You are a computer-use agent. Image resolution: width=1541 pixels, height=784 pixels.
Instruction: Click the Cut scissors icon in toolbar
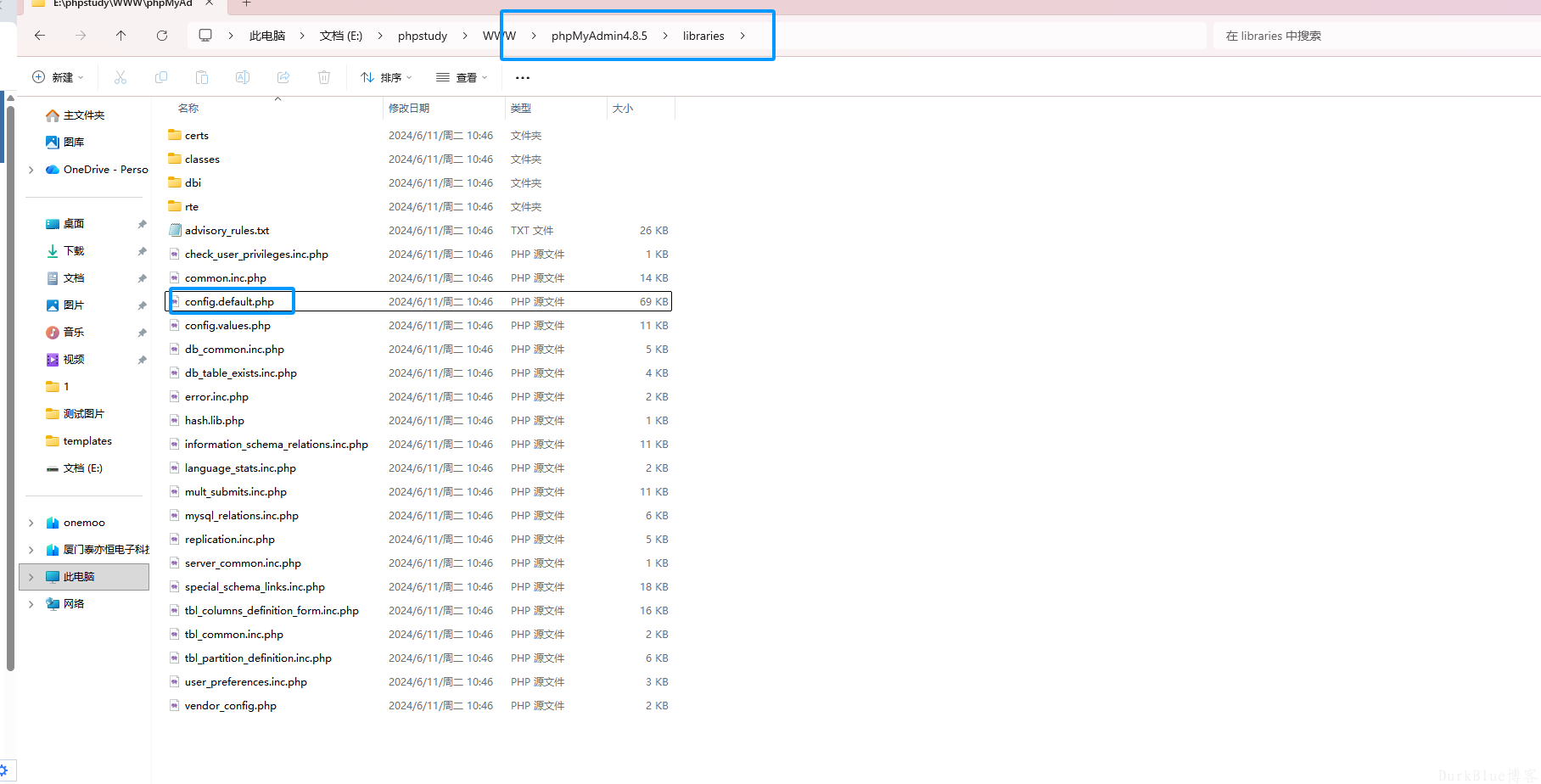tap(120, 77)
